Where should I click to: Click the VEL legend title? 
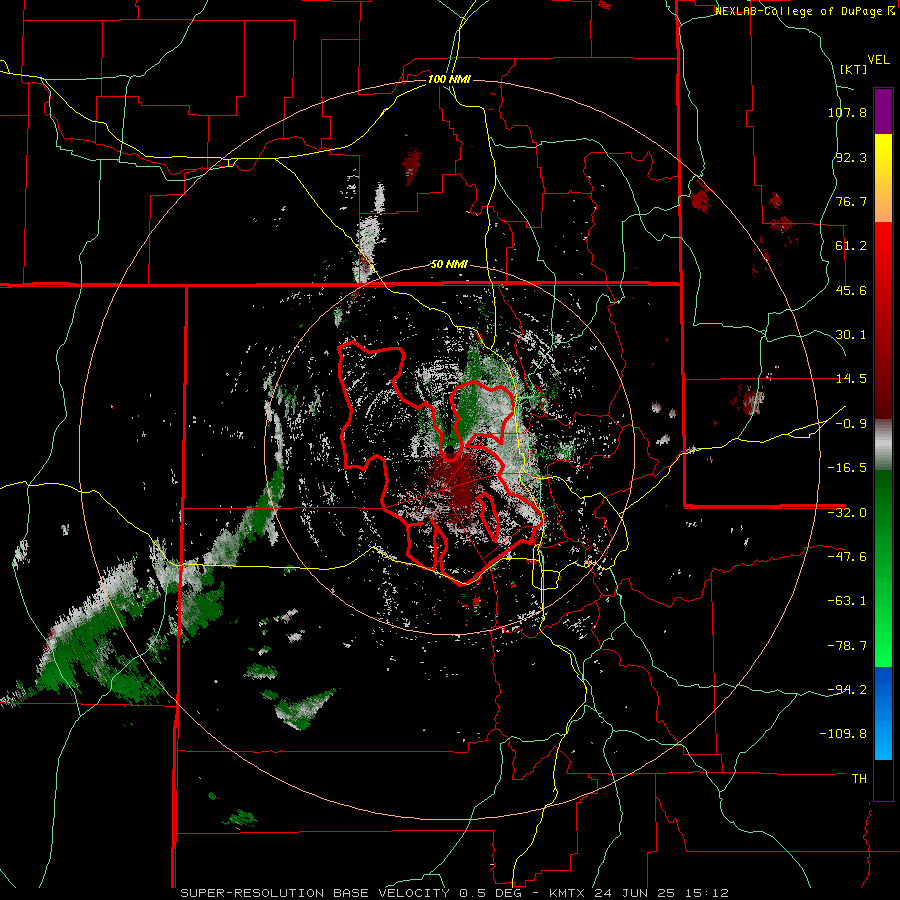tap(878, 59)
